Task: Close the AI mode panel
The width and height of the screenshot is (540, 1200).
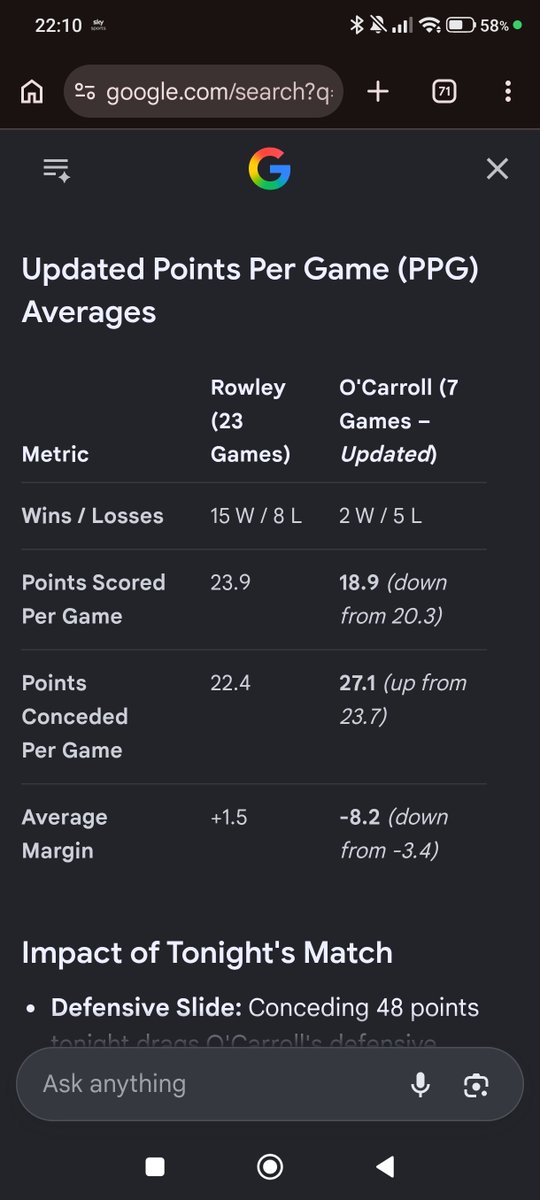Action: pyautogui.click(x=497, y=169)
